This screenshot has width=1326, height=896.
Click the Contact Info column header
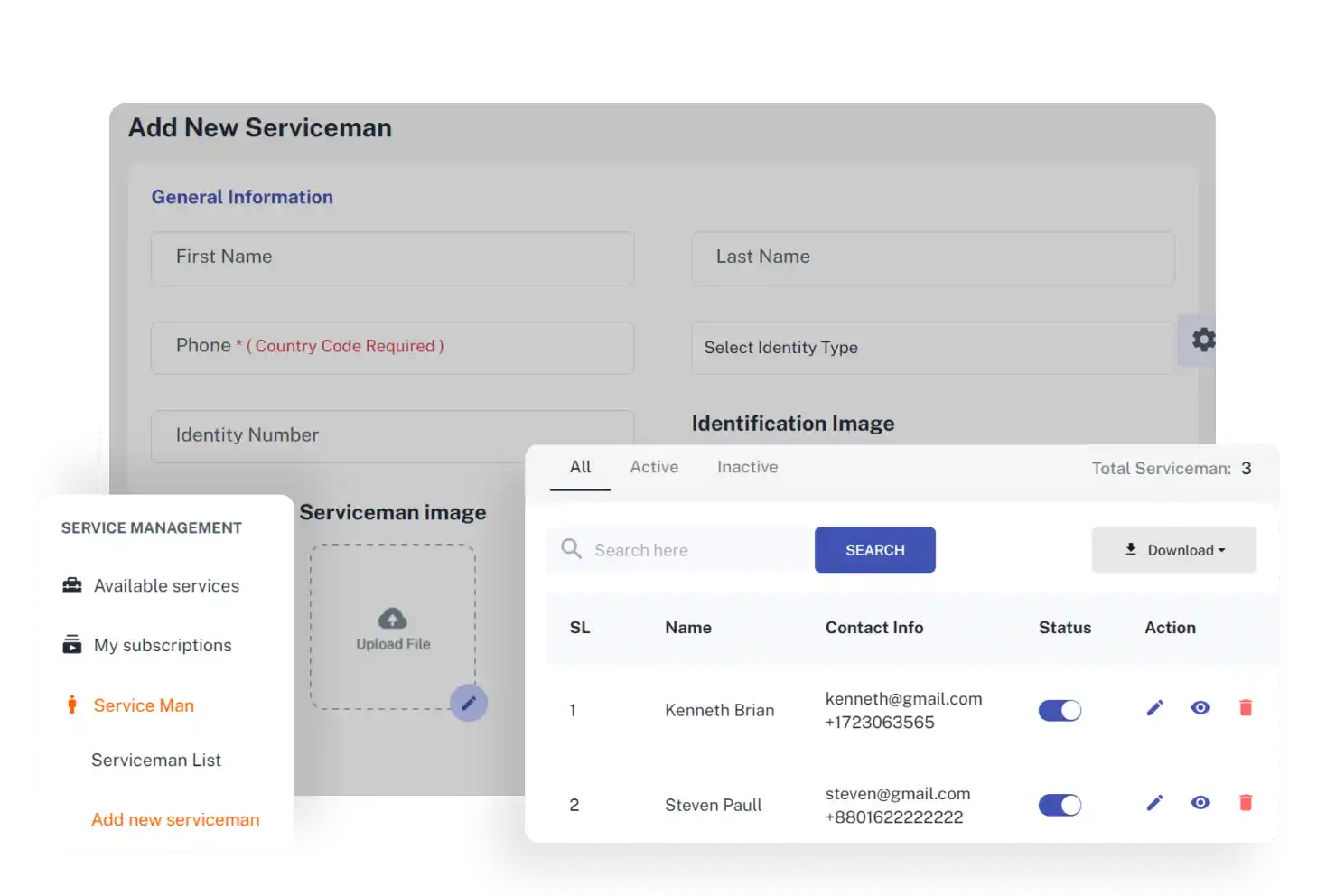[x=874, y=628]
